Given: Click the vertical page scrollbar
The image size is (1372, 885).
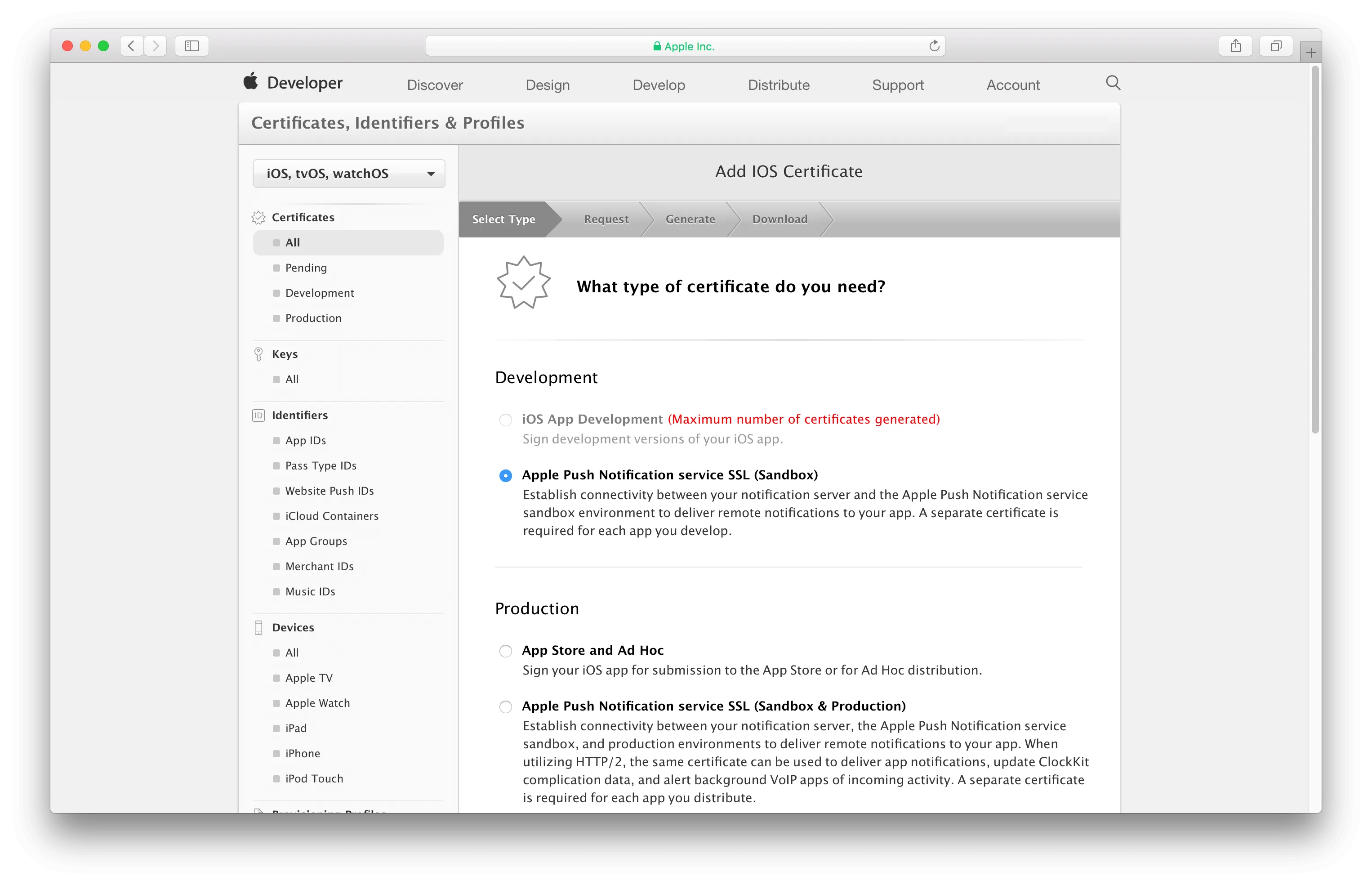Looking at the screenshot, I should (x=1315, y=250).
